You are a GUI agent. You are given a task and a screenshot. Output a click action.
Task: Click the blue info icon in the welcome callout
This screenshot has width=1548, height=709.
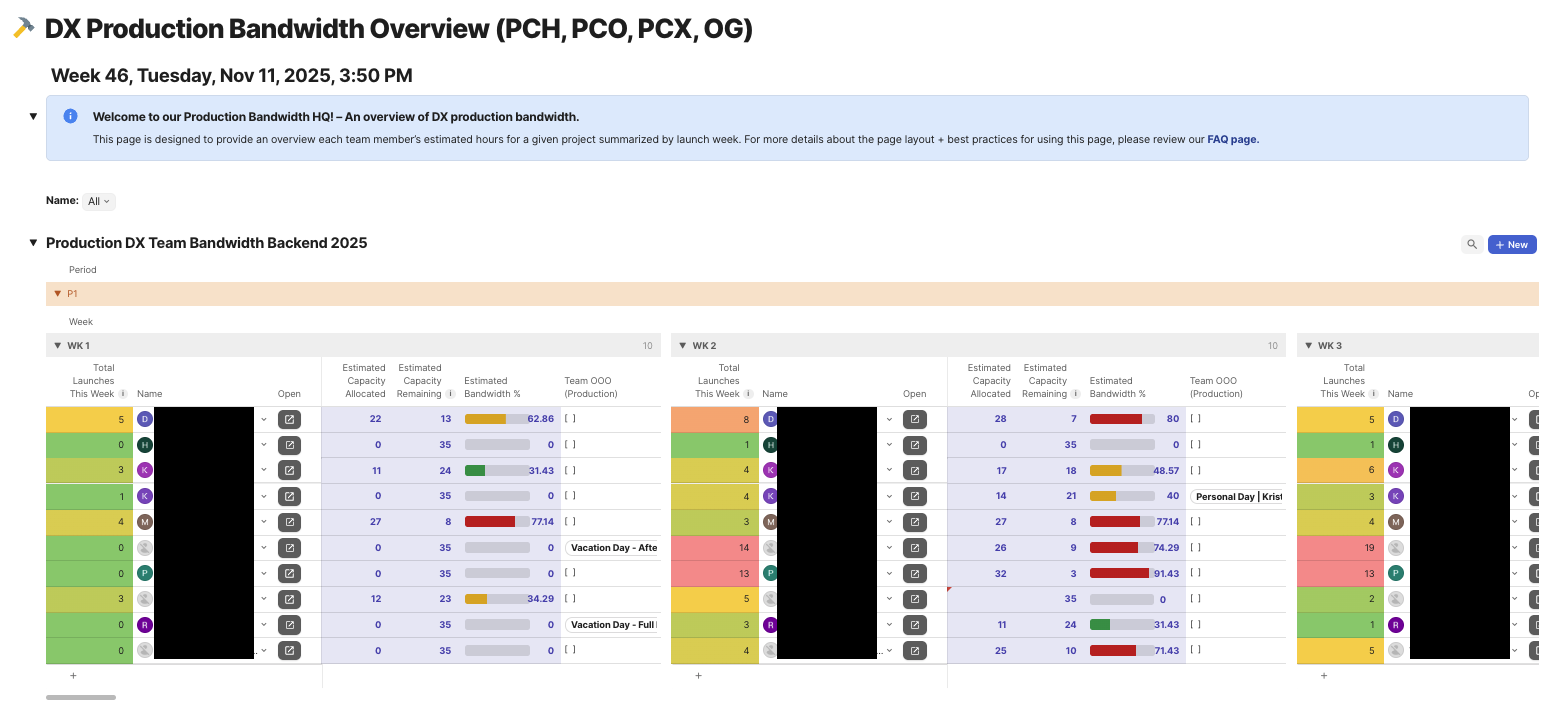click(70, 116)
